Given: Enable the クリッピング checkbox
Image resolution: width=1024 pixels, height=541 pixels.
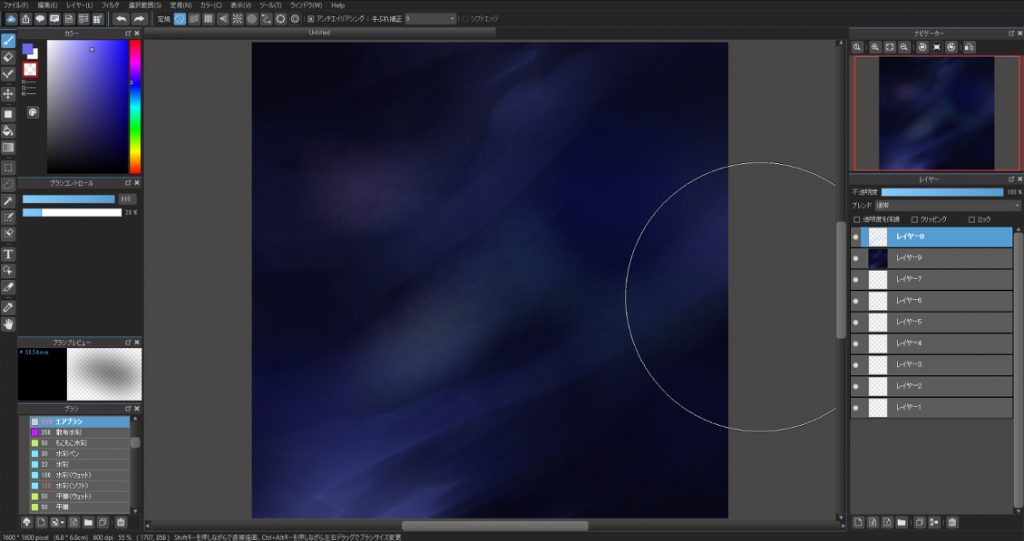Looking at the screenshot, I should tap(914, 220).
